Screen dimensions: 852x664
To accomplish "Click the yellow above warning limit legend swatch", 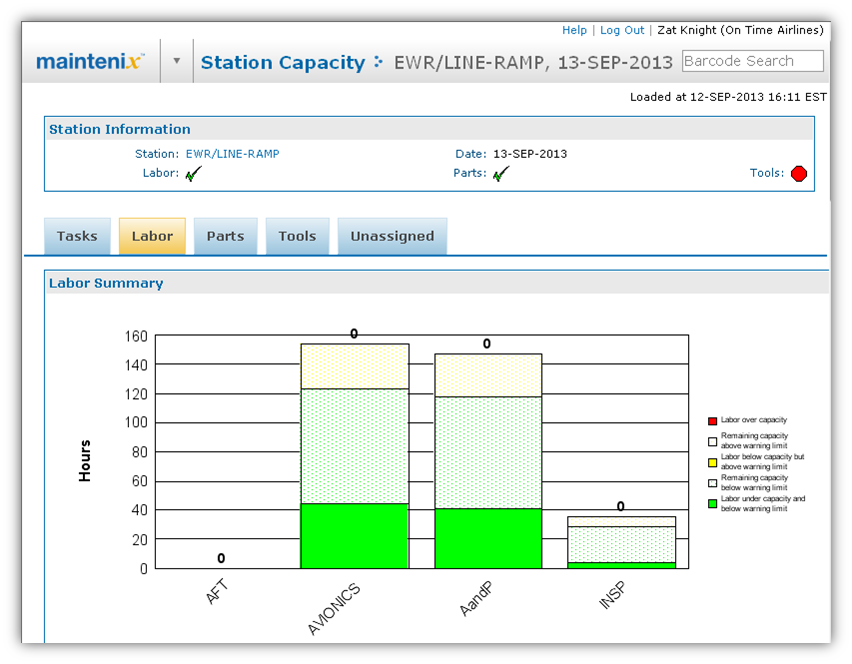I will tap(712, 461).
